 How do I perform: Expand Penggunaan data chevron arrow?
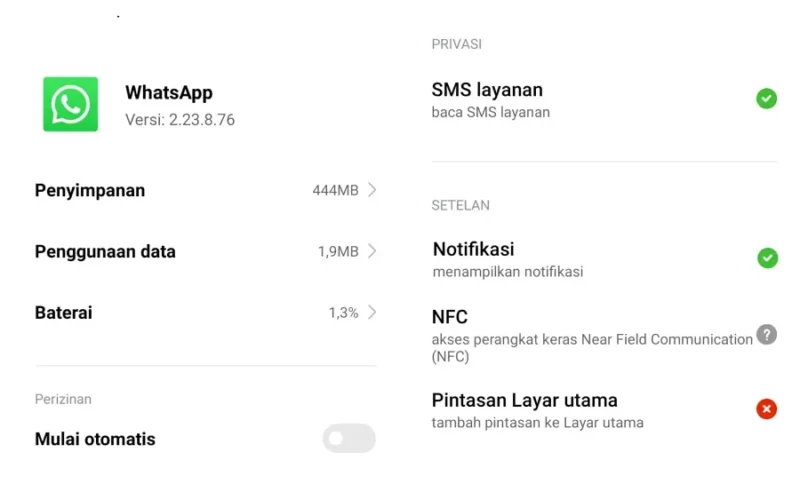coord(372,251)
